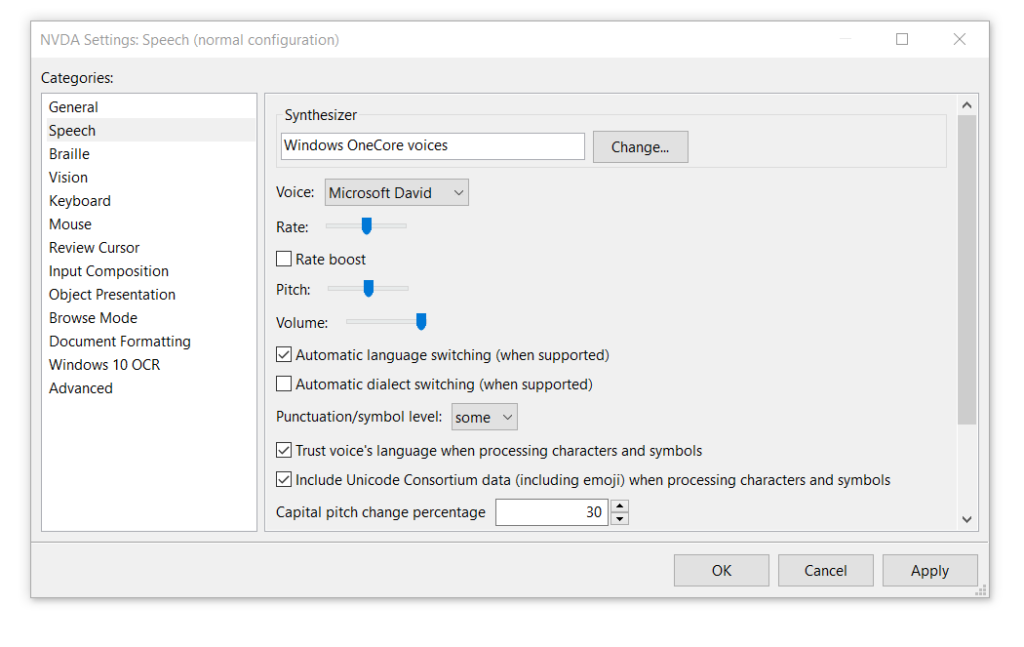Increase capital pitch change with up arrow
The width and height of the screenshot is (1024, 647).
point(620,506)
